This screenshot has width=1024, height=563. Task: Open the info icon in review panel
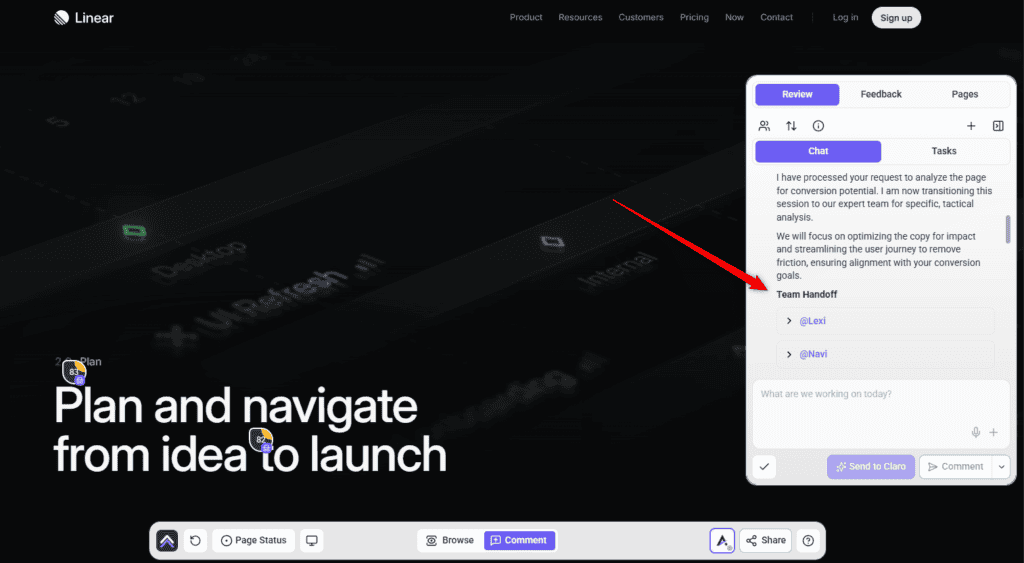(818, 126)
